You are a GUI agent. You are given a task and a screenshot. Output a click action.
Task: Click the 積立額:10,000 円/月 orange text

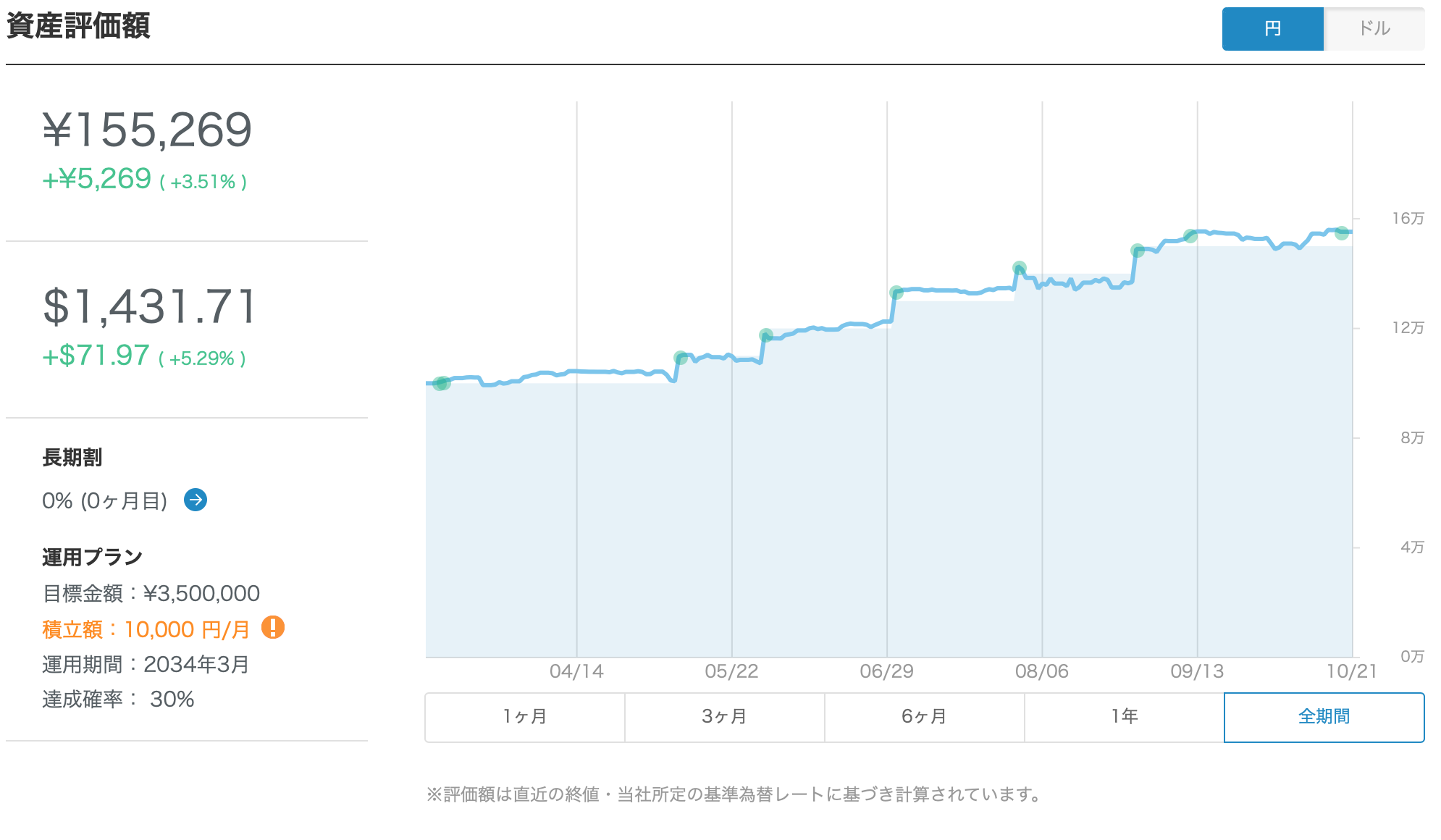click(146, 629)
